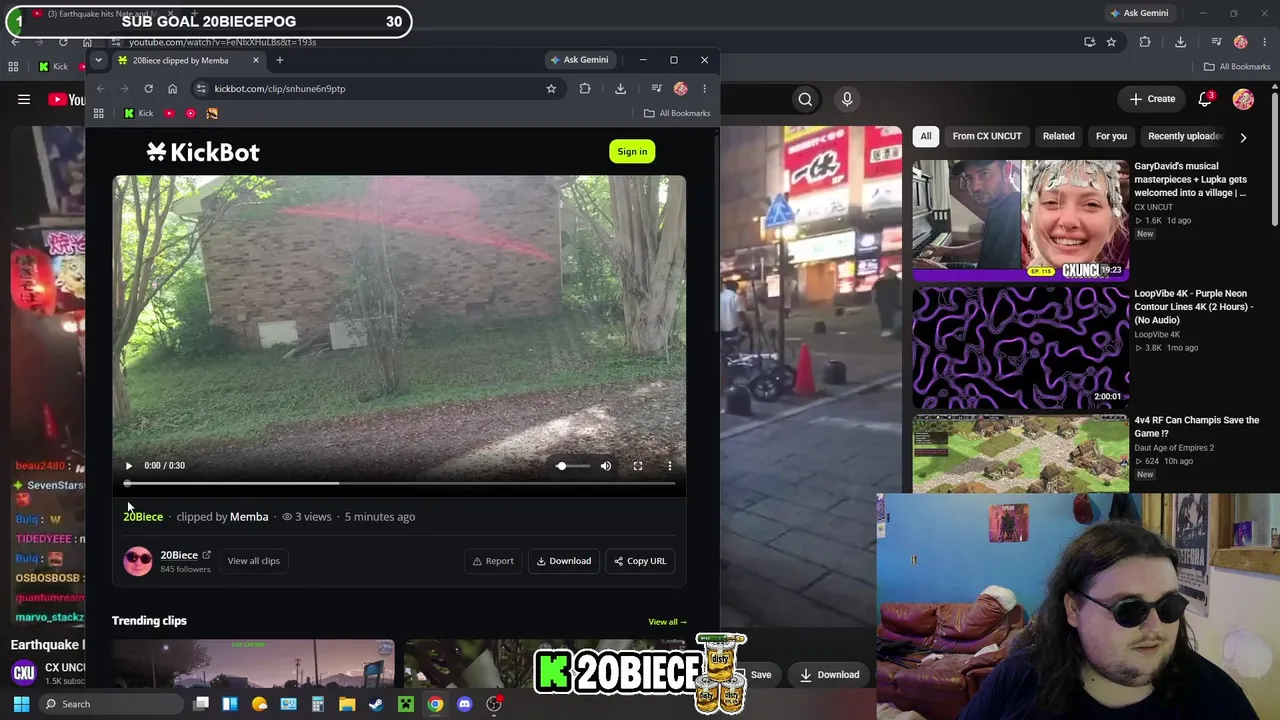Sign in to KickBot
The width and height of the screenshot is (1280, 720).
point(632,152)
